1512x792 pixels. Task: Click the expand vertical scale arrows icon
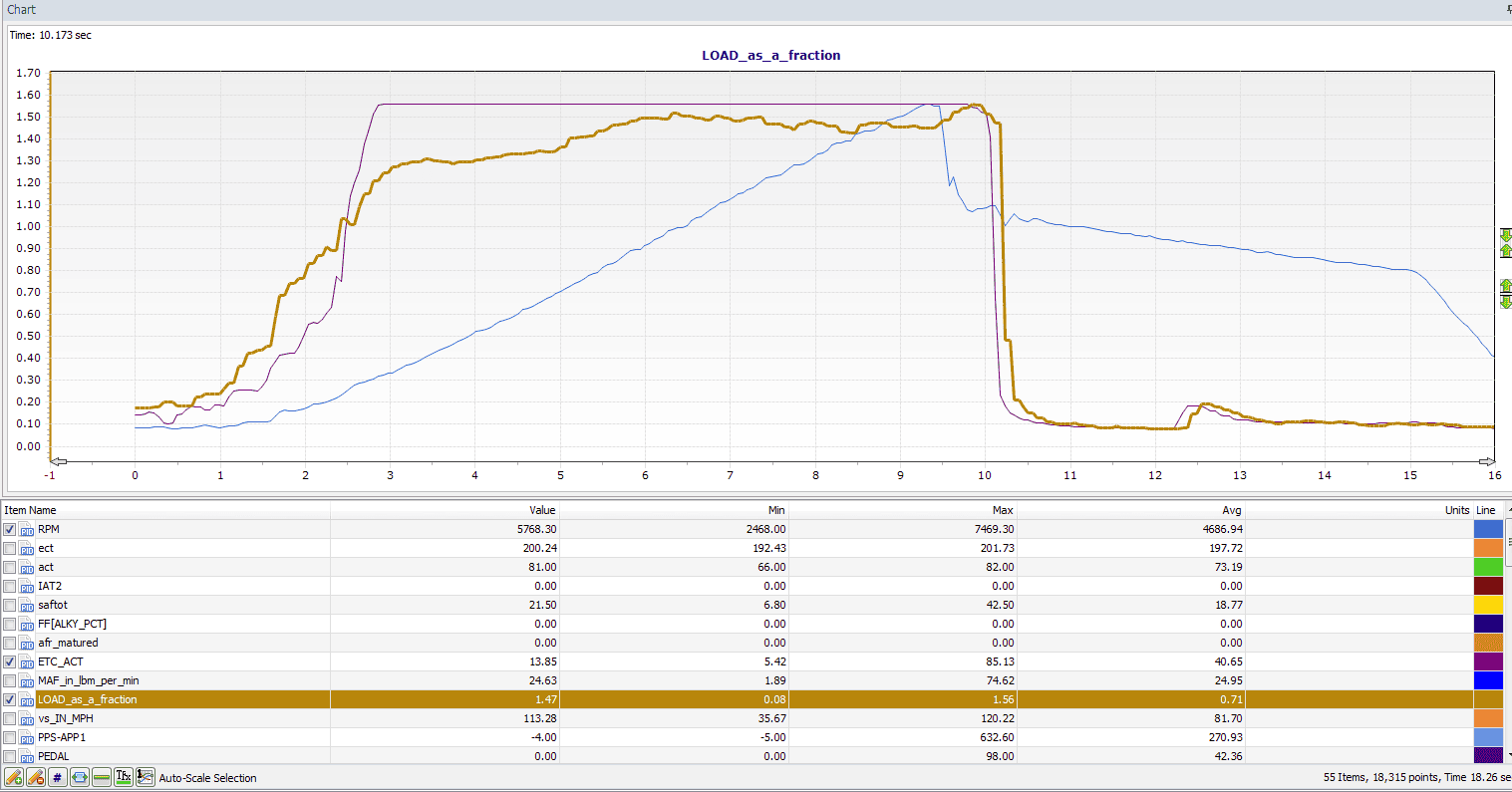[x=1506, y=294]
